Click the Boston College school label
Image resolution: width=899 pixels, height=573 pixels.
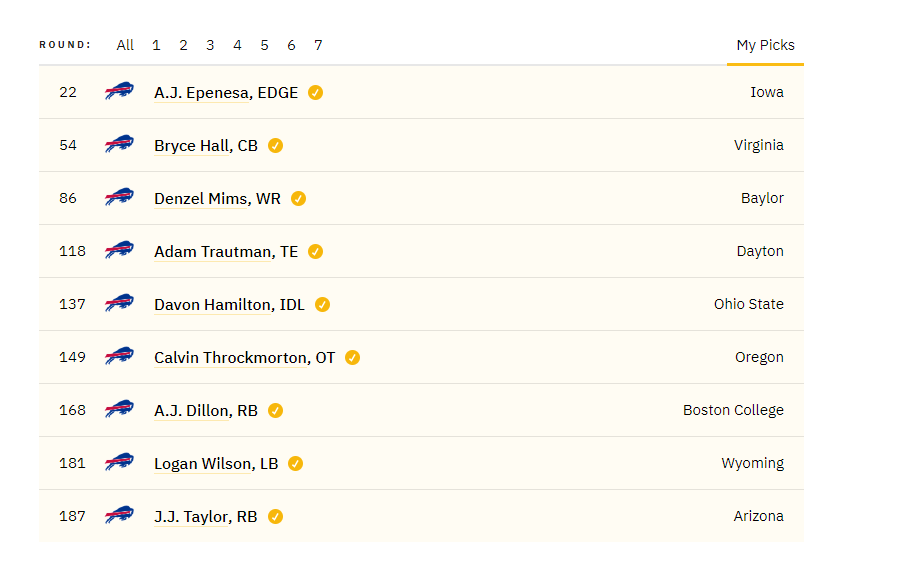coord(733,410)
